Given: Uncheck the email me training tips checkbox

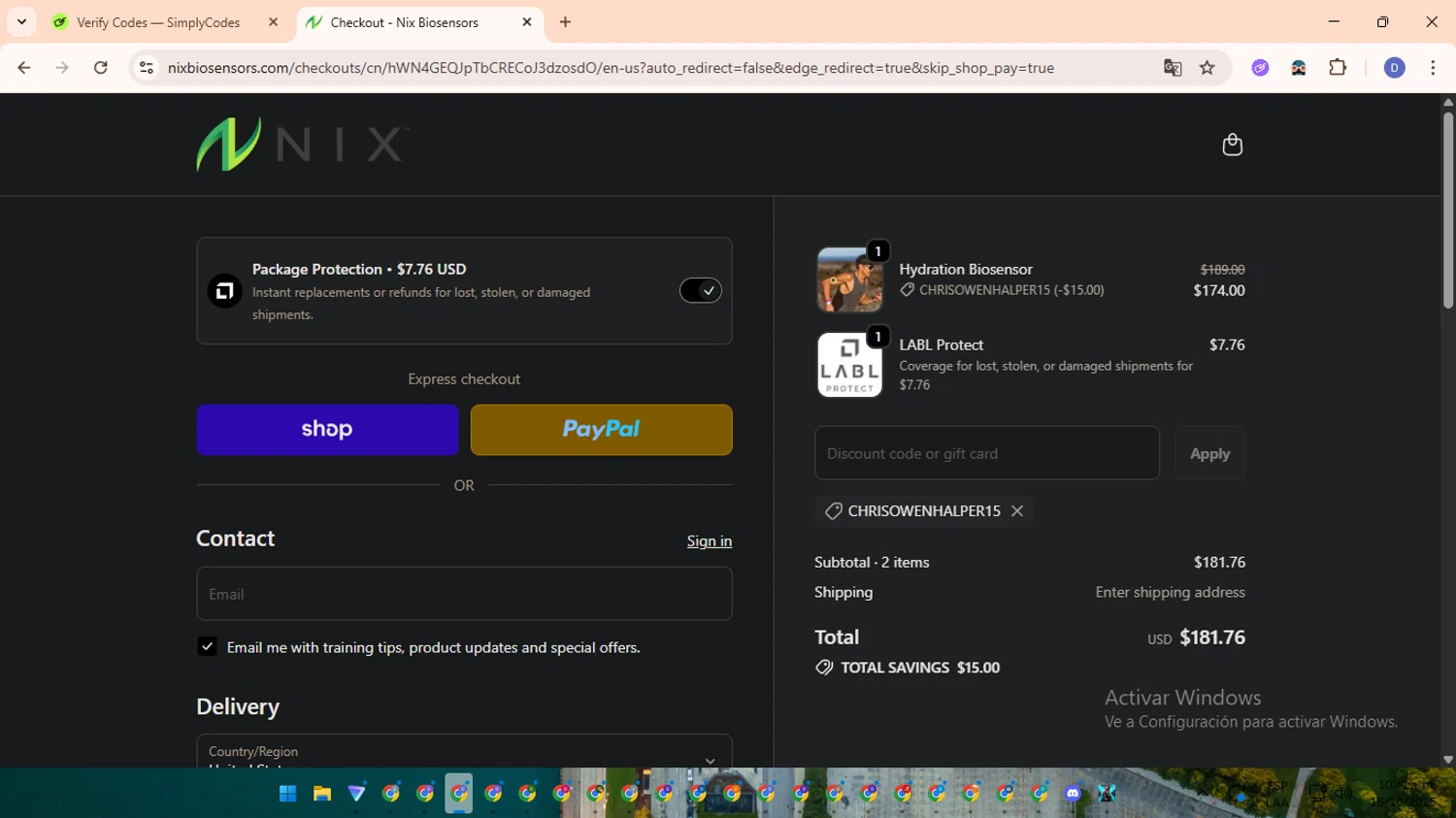Looking at the screenshot, I should (207, 646).
